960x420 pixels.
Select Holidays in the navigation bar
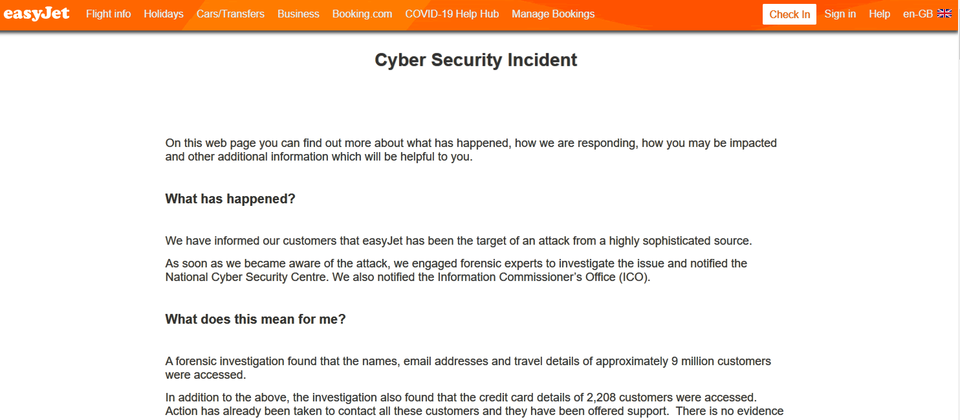click(163, 14)
